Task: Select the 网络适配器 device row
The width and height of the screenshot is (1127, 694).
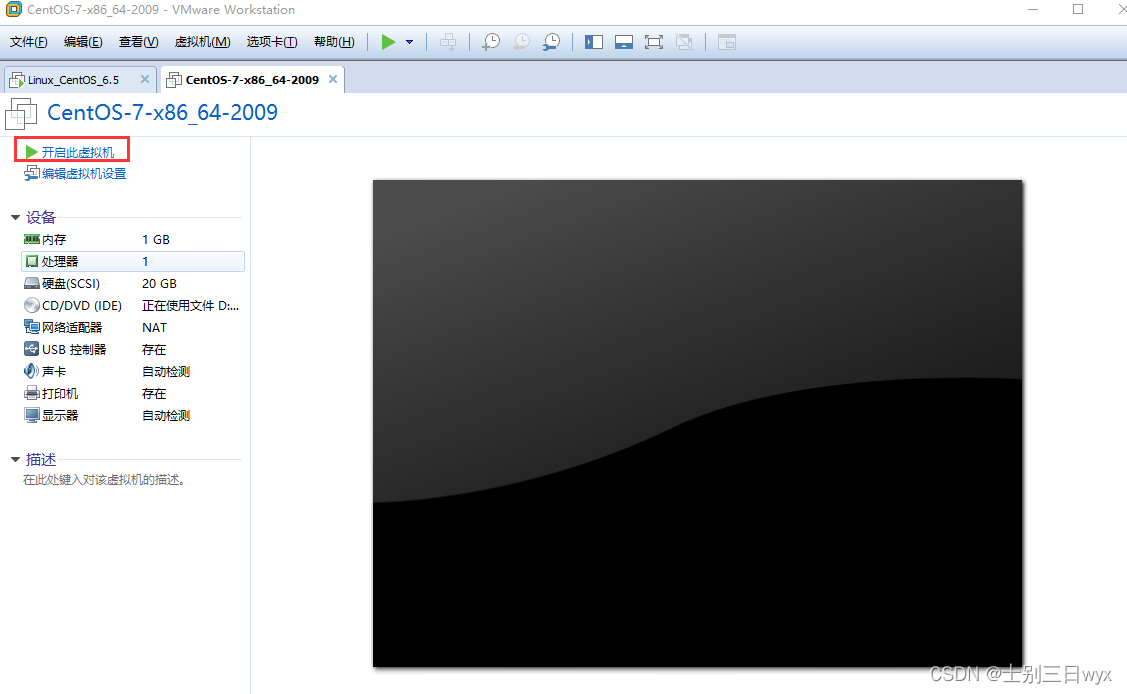Action: pos(133,328)
